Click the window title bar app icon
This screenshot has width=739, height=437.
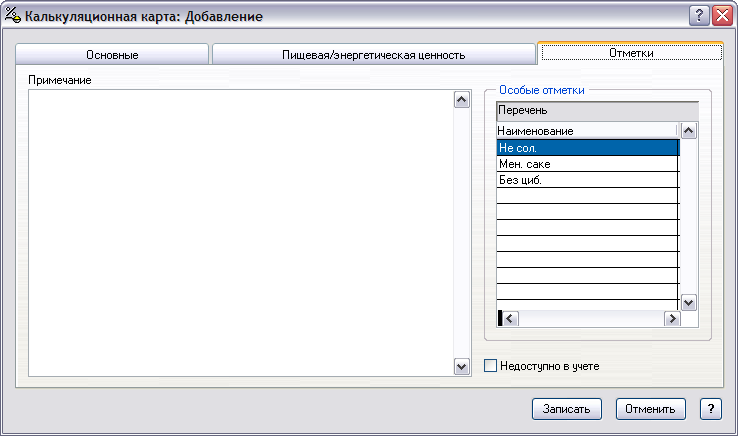(13, 16)
